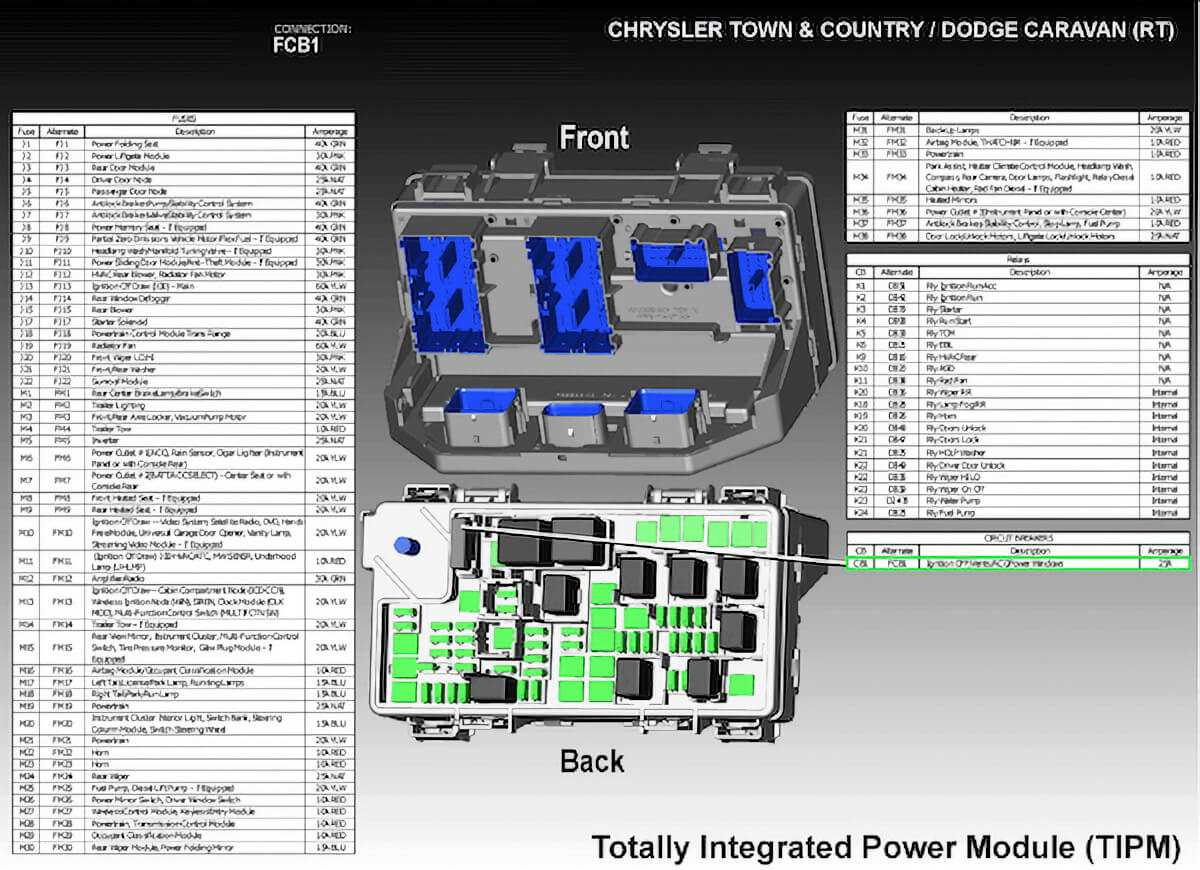The width and height of the screenshot is (1200, 870).
Task: Click the 'Back' label below the fuse box
Action: [592, 761]
